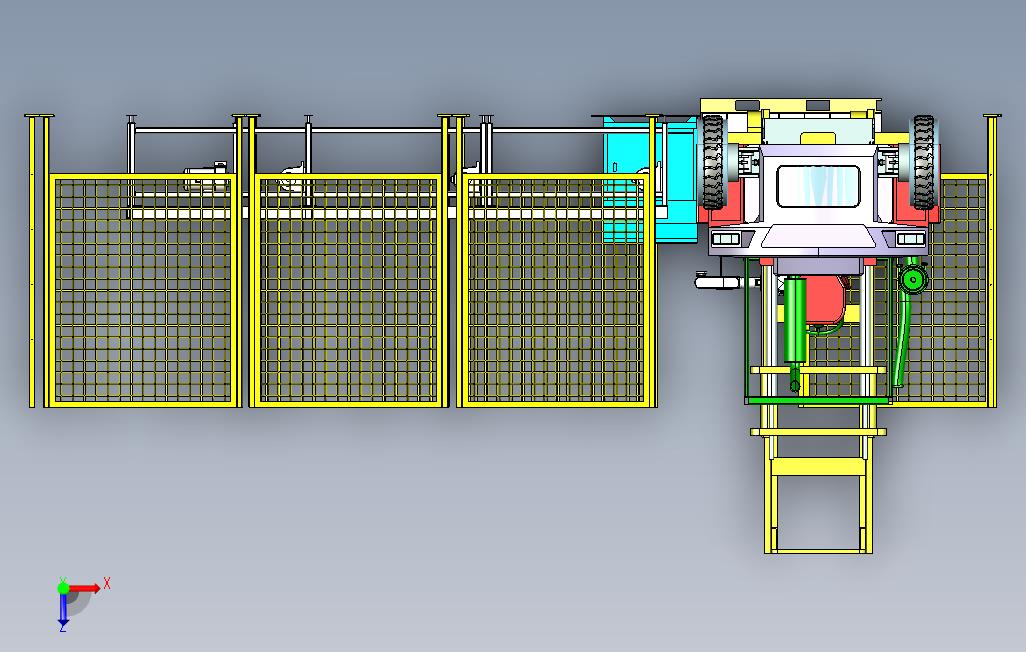Select the forklift's left headlight
Viewport: 1026px width, 652px height.
coord(725,240)
